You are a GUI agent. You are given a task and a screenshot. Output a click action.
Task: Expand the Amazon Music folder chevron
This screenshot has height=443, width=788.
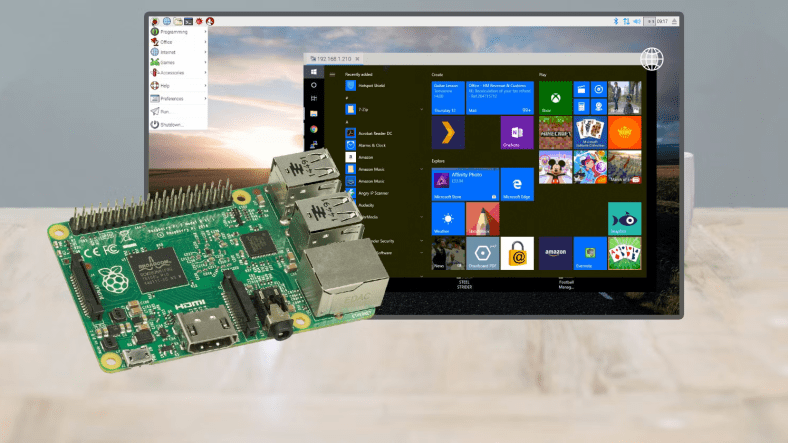[x=421, y=169]
